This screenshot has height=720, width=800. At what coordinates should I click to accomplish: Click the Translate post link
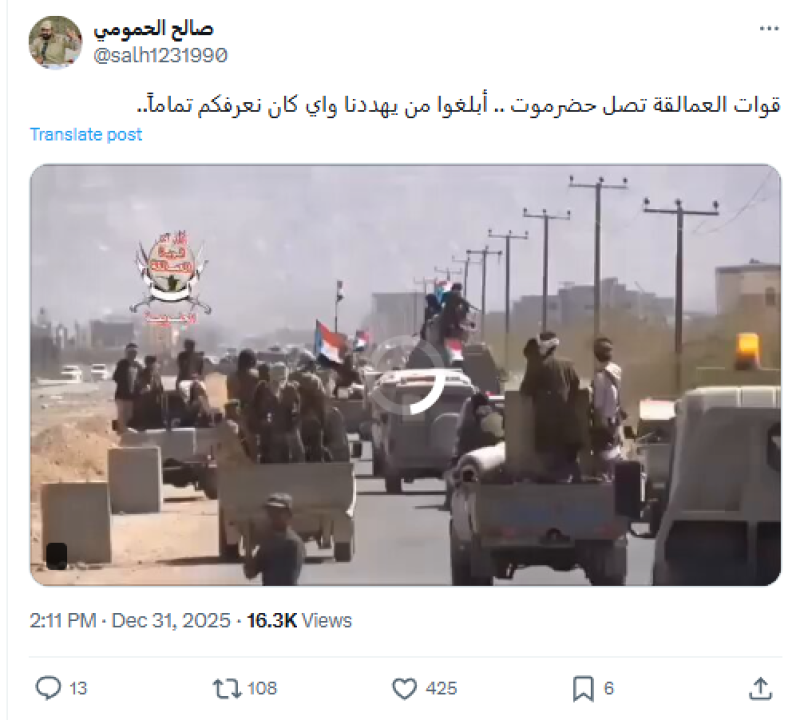coord(86,134)
